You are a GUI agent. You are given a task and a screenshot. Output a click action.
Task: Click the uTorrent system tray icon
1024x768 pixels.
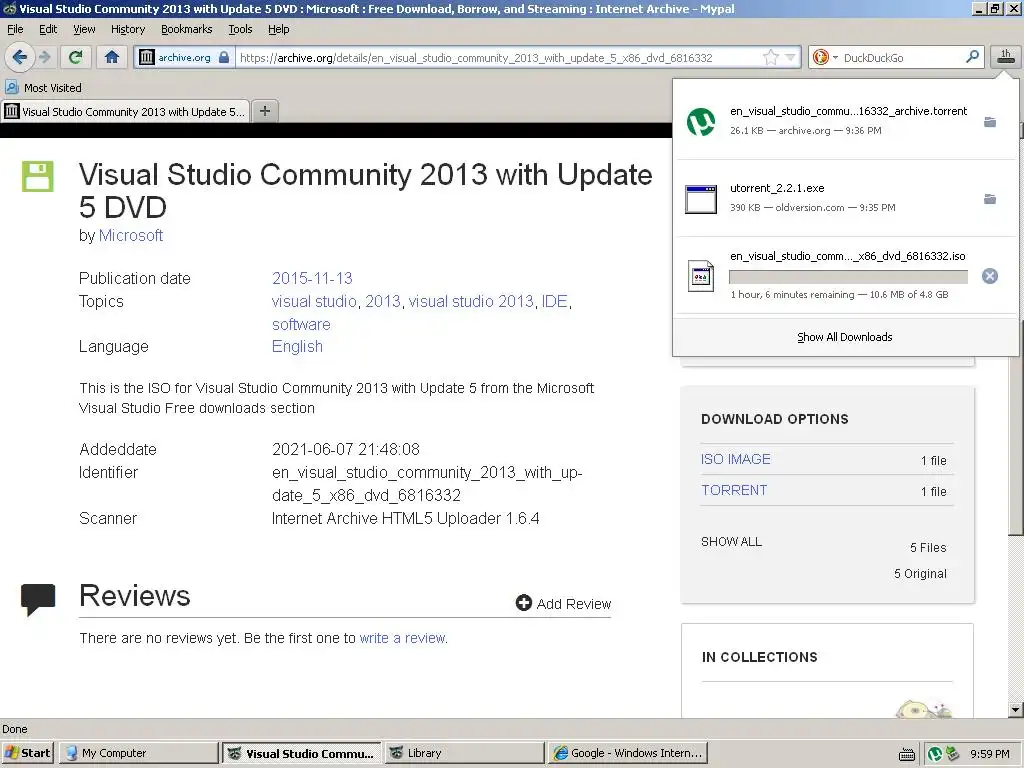[x=935, y=754]
